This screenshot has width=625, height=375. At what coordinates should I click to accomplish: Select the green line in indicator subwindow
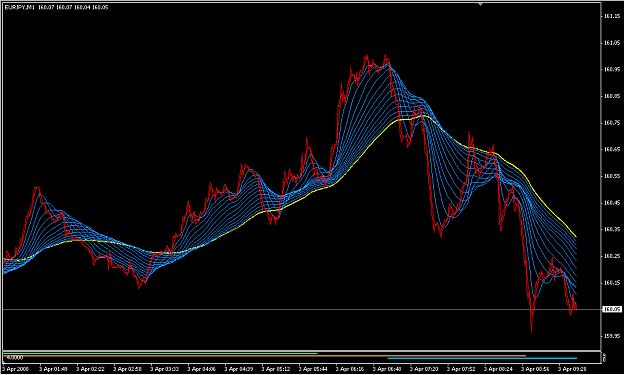[160, 353]
